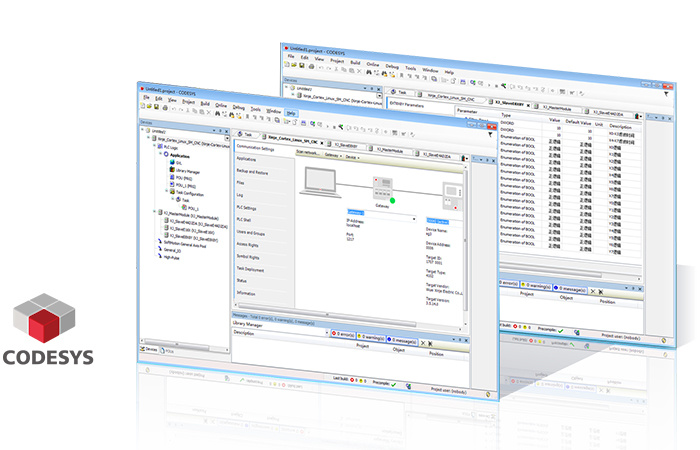Open Tools menu in back window
The image size is (700, 450).
(411, 68)
